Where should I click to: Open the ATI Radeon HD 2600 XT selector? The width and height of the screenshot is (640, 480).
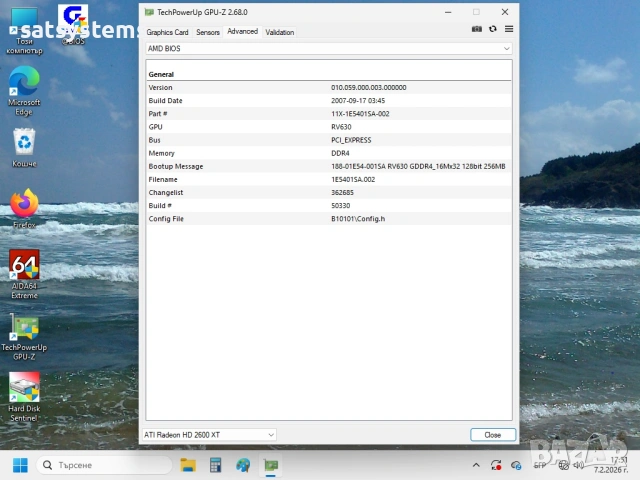[x=209, y=435]
